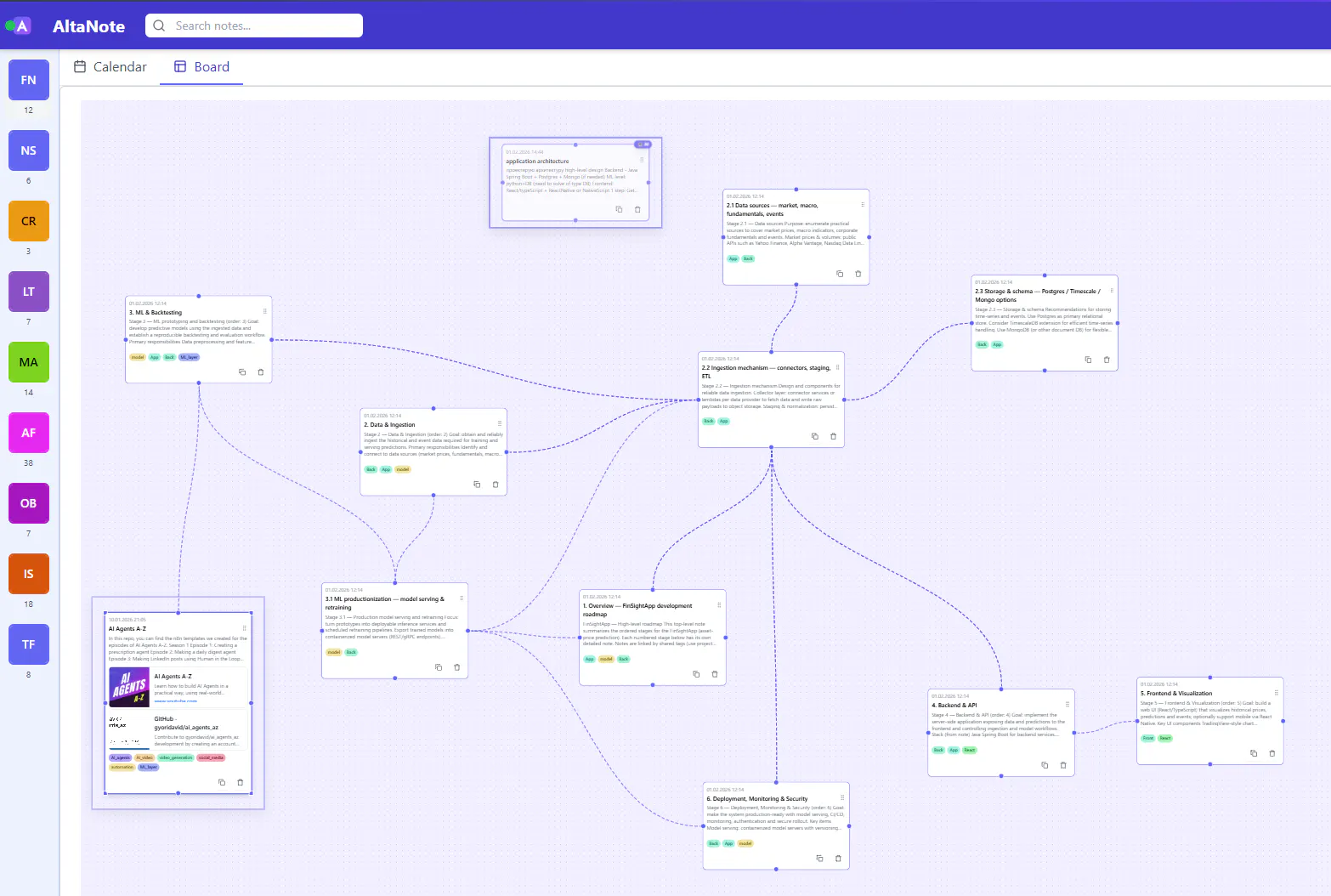
Task: Copy the AI Agents A-Z note
Action: pyautogui.click(x=222, y=782)
